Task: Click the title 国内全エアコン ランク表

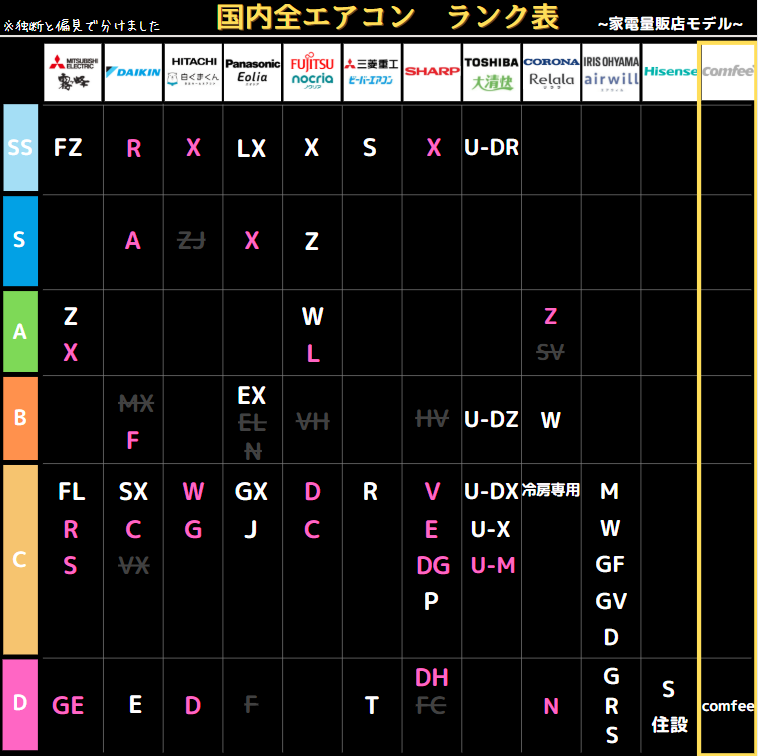Action: (x=388, y=17)
